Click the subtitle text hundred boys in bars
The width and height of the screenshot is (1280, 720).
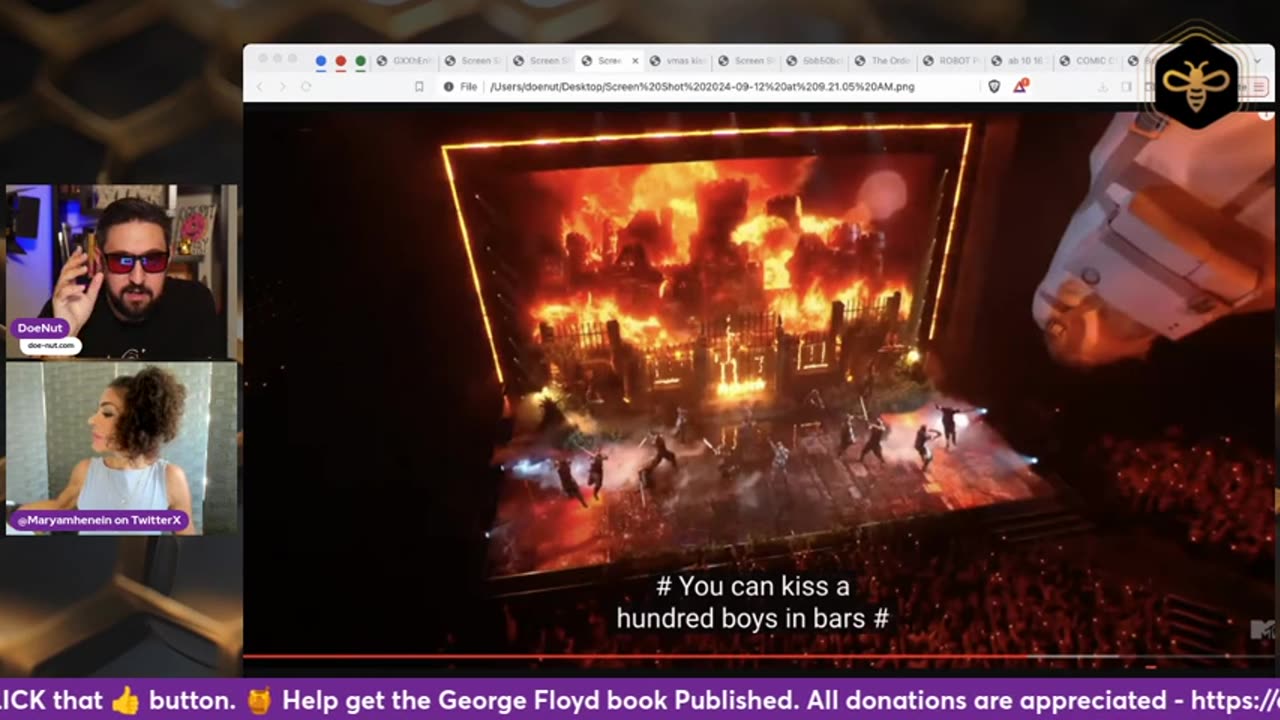(x=751, y=619)
